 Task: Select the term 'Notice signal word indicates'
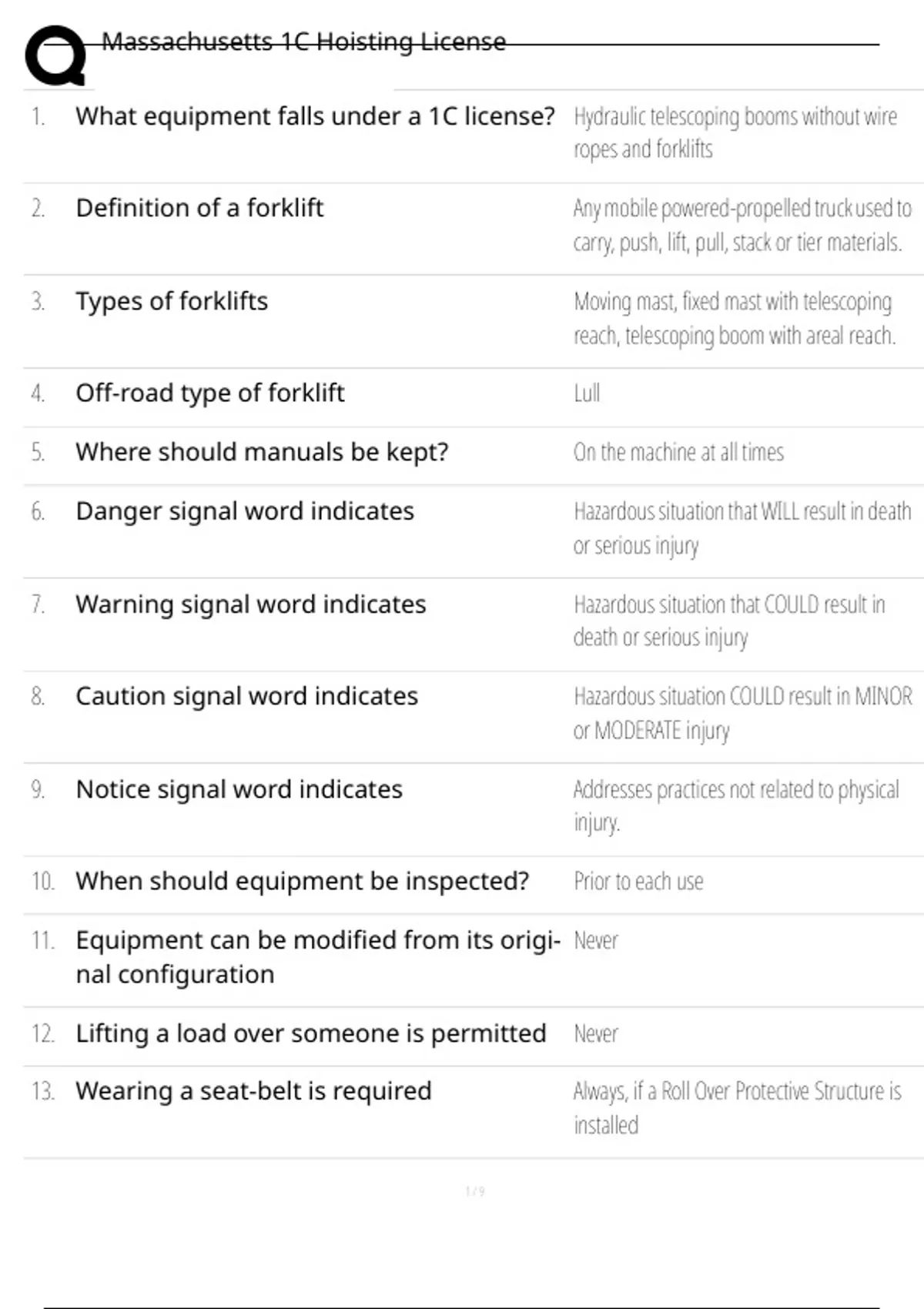coord(239,789)
